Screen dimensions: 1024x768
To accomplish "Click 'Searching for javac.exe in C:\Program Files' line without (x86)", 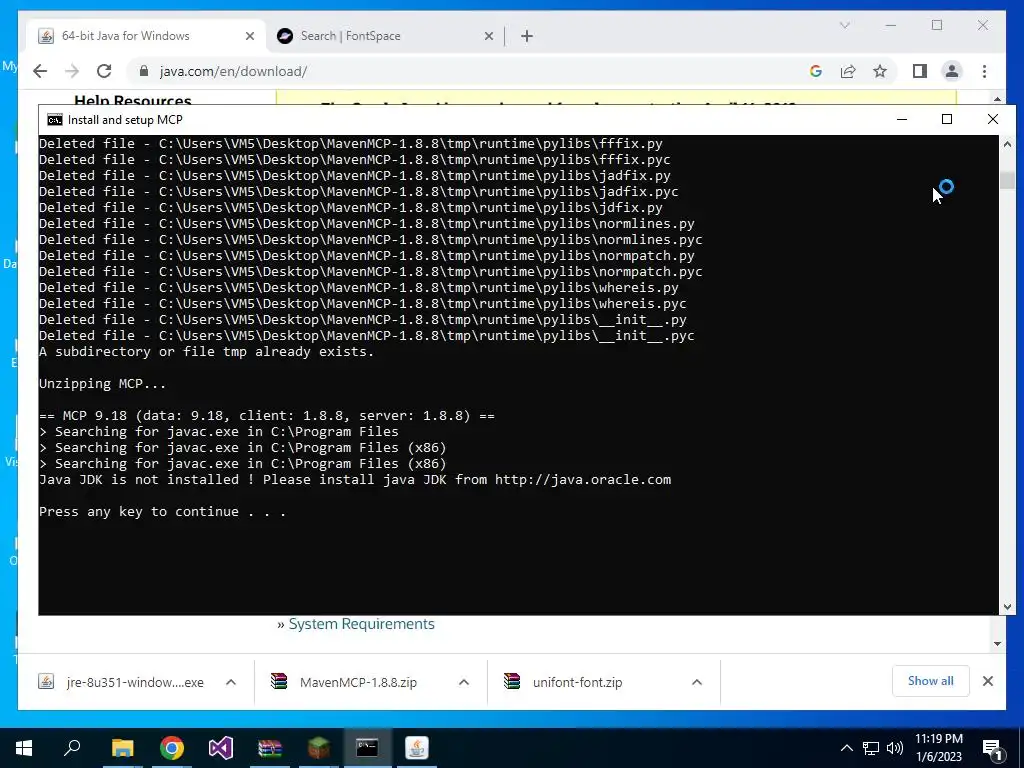I will [219, 431].
